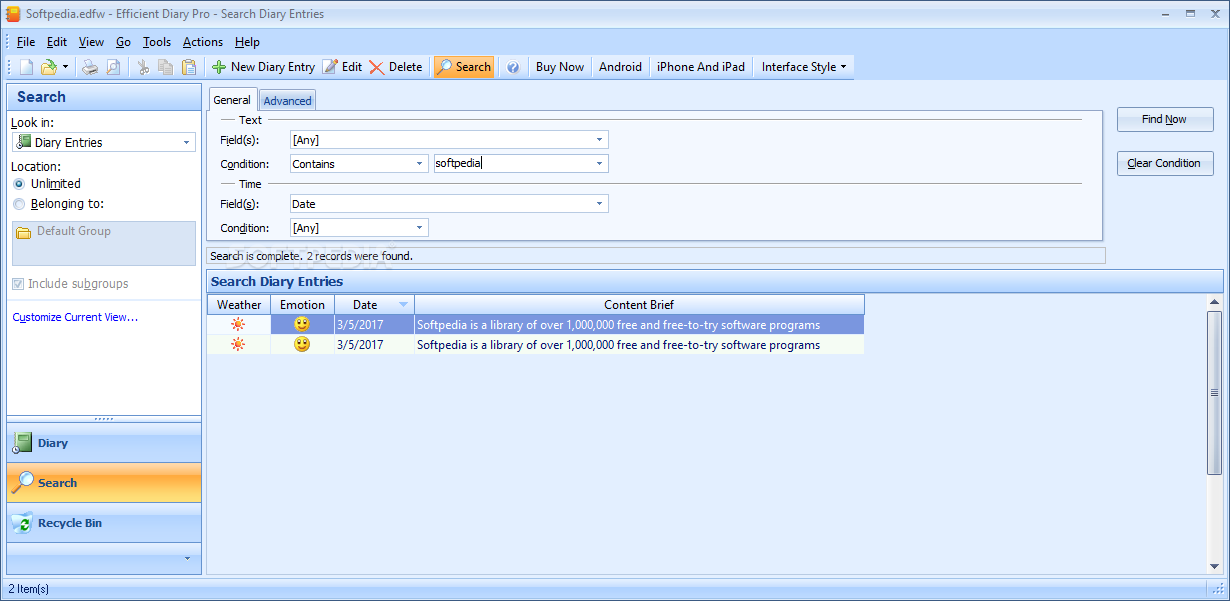Sort by the Emotion column header

pyautogui.click(x=302, y=305)
